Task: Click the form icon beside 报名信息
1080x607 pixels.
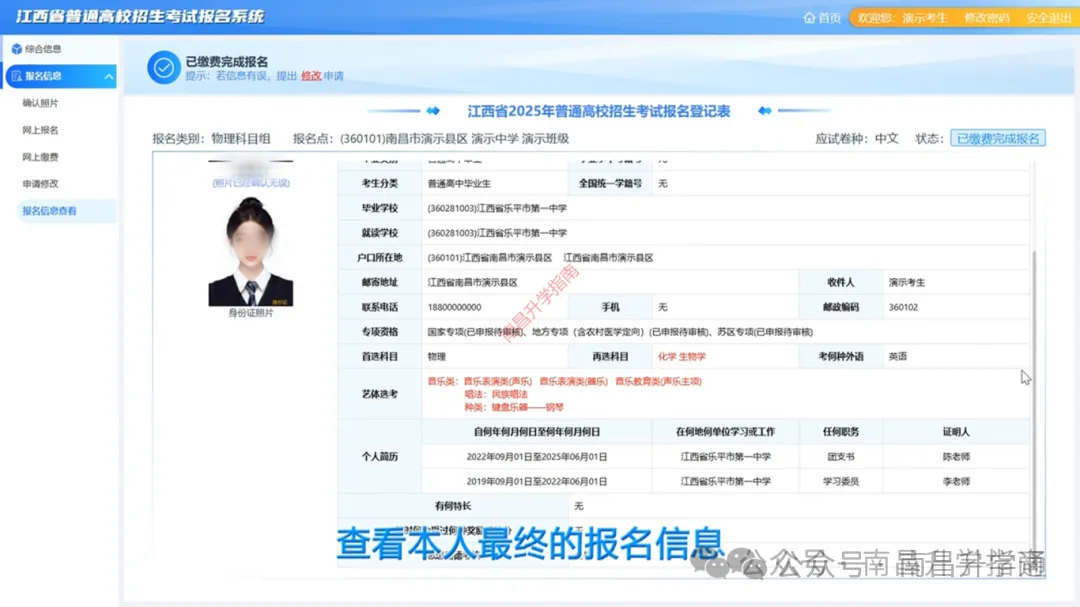Action: 17,76
